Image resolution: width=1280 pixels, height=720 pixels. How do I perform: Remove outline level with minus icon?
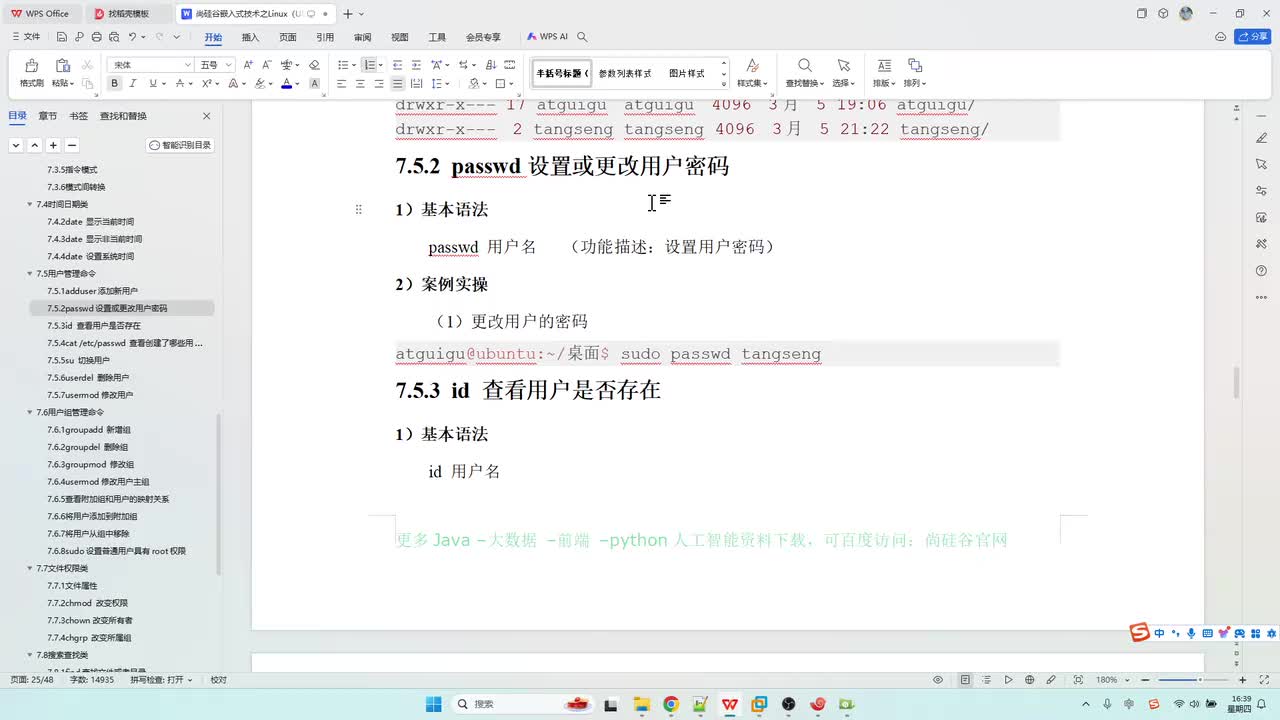click(71, 145)
